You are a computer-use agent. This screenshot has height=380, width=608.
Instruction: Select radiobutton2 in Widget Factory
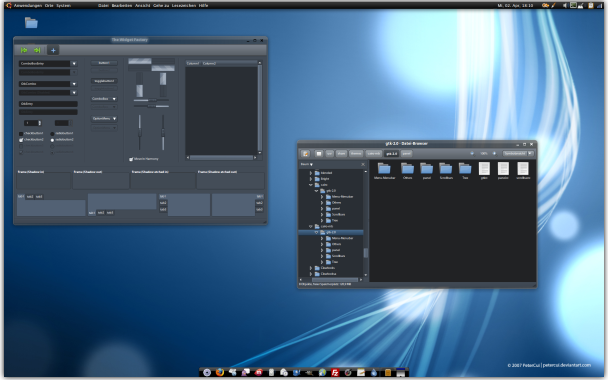click(x=52, y=140)
